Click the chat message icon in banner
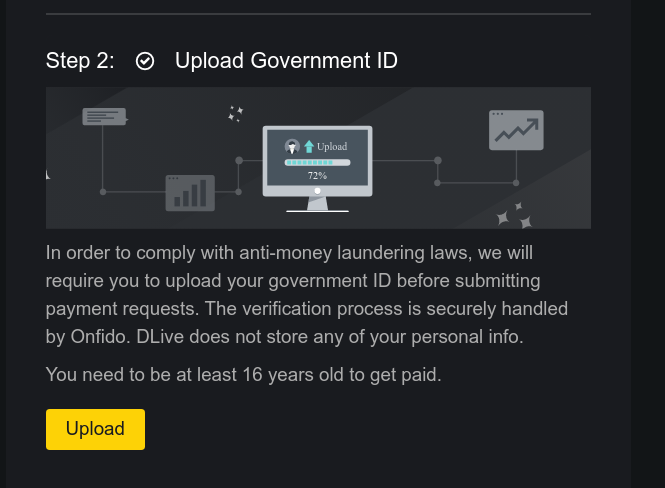 [104, 116]
